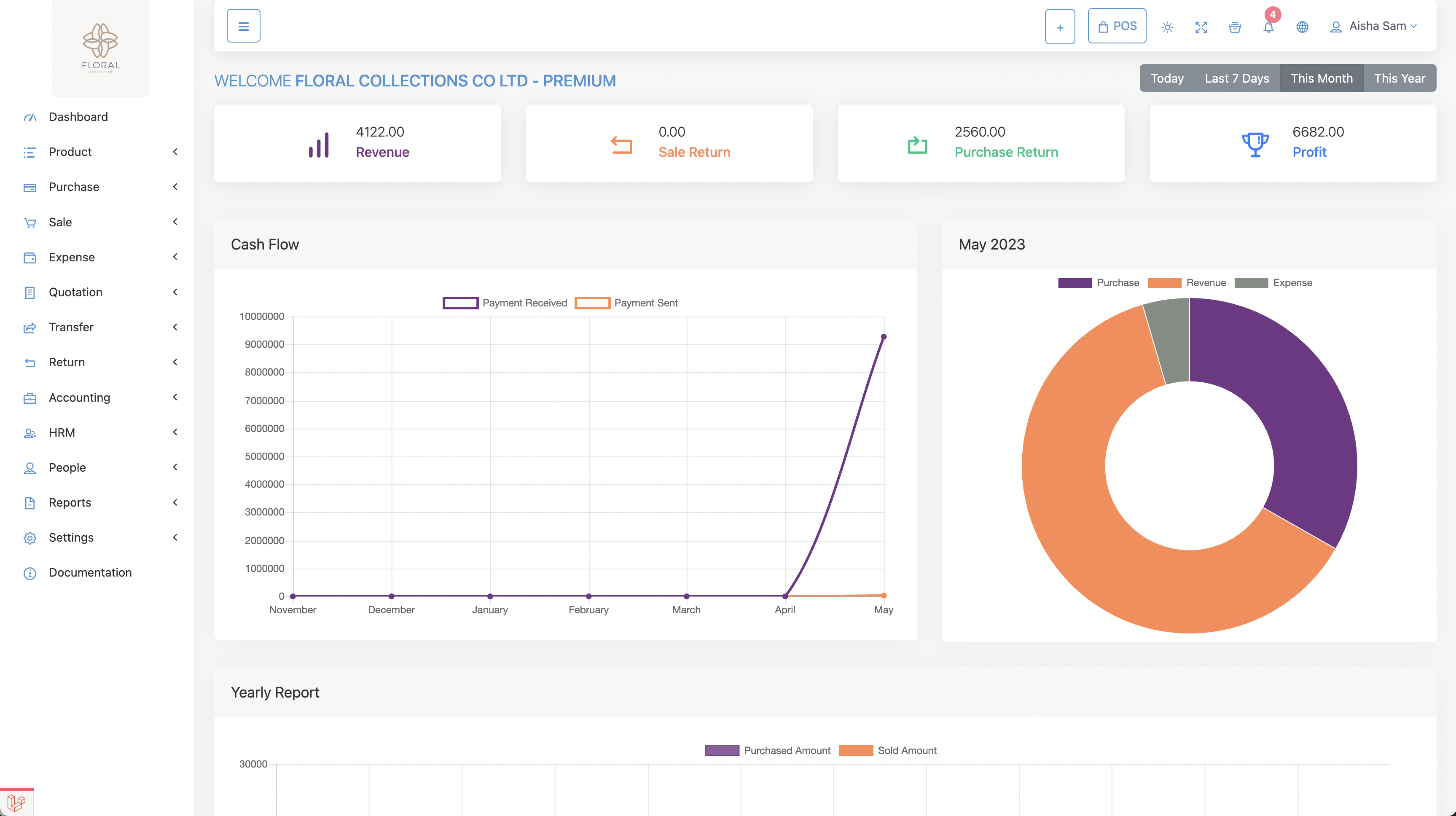Click the purple Purchase legend swatch
The image size is (1456, 816).
pyautogui.click(x=1075, y=282)
